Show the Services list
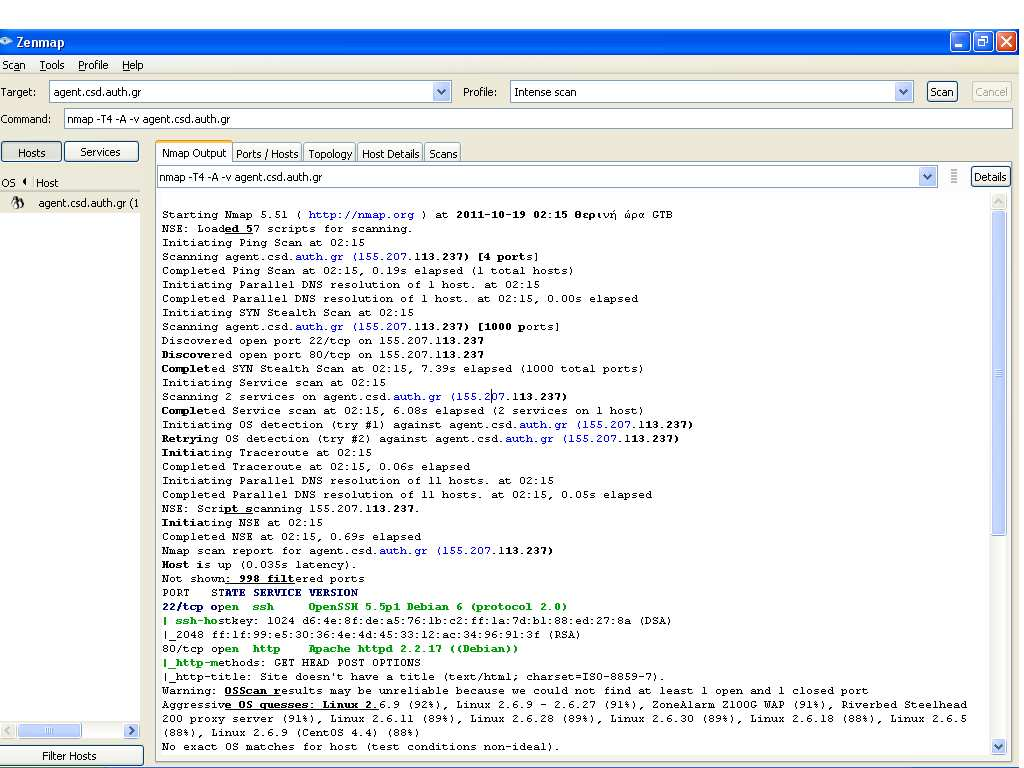Screen dimensions: 1024x768 pos(101,152)
